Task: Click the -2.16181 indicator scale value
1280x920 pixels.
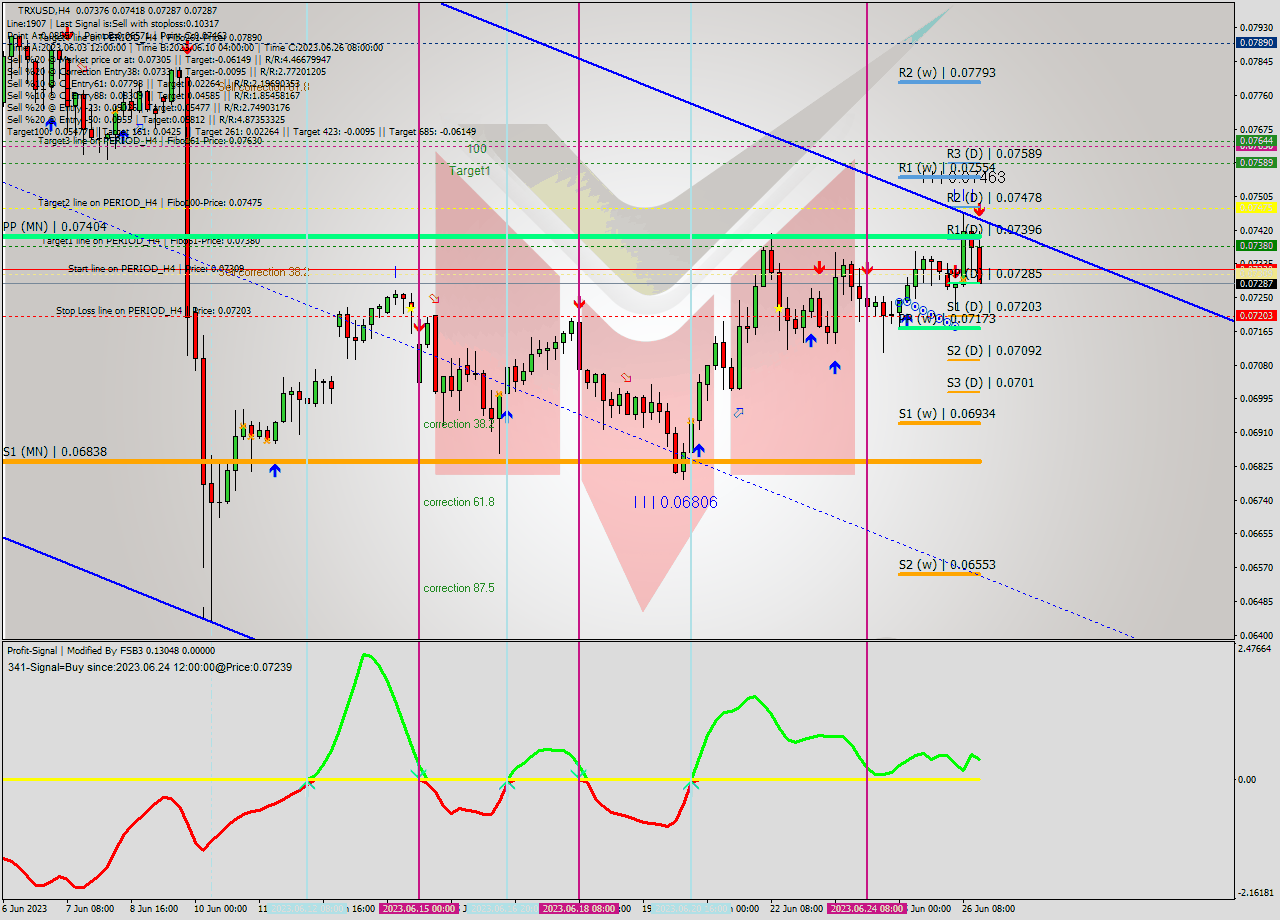Action: pos(1257,893)
